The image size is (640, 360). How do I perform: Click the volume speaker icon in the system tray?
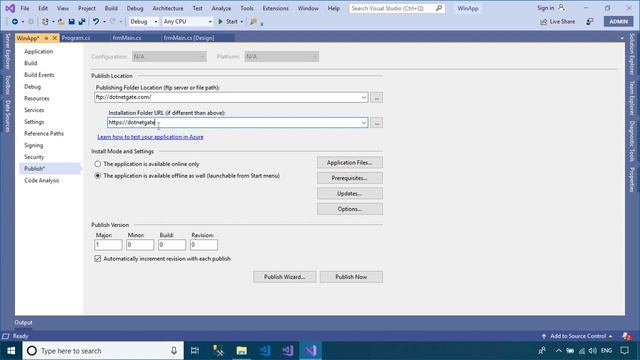click(593, 351)
